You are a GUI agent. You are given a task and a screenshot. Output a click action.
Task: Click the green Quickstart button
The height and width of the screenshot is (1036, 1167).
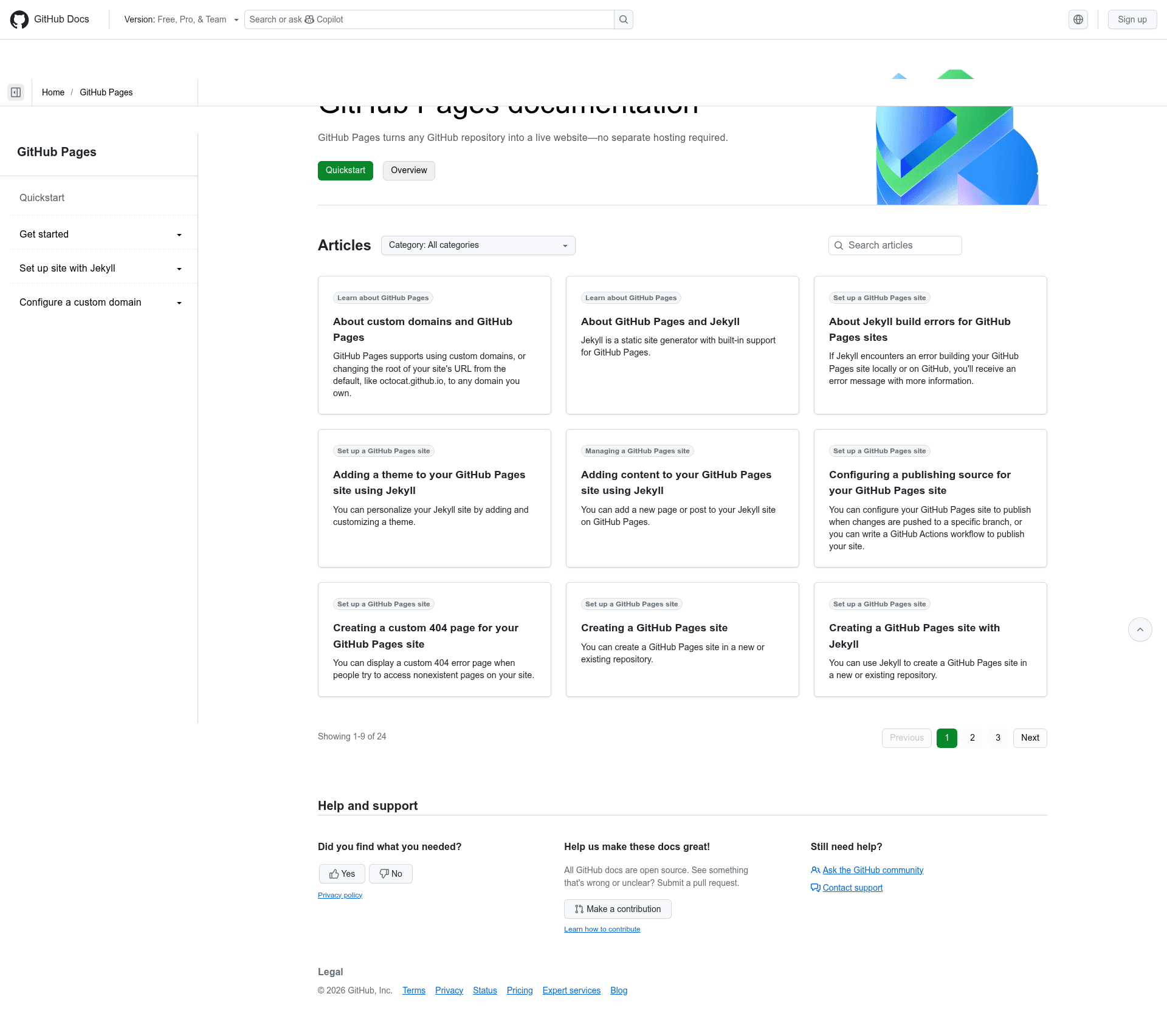345,171
